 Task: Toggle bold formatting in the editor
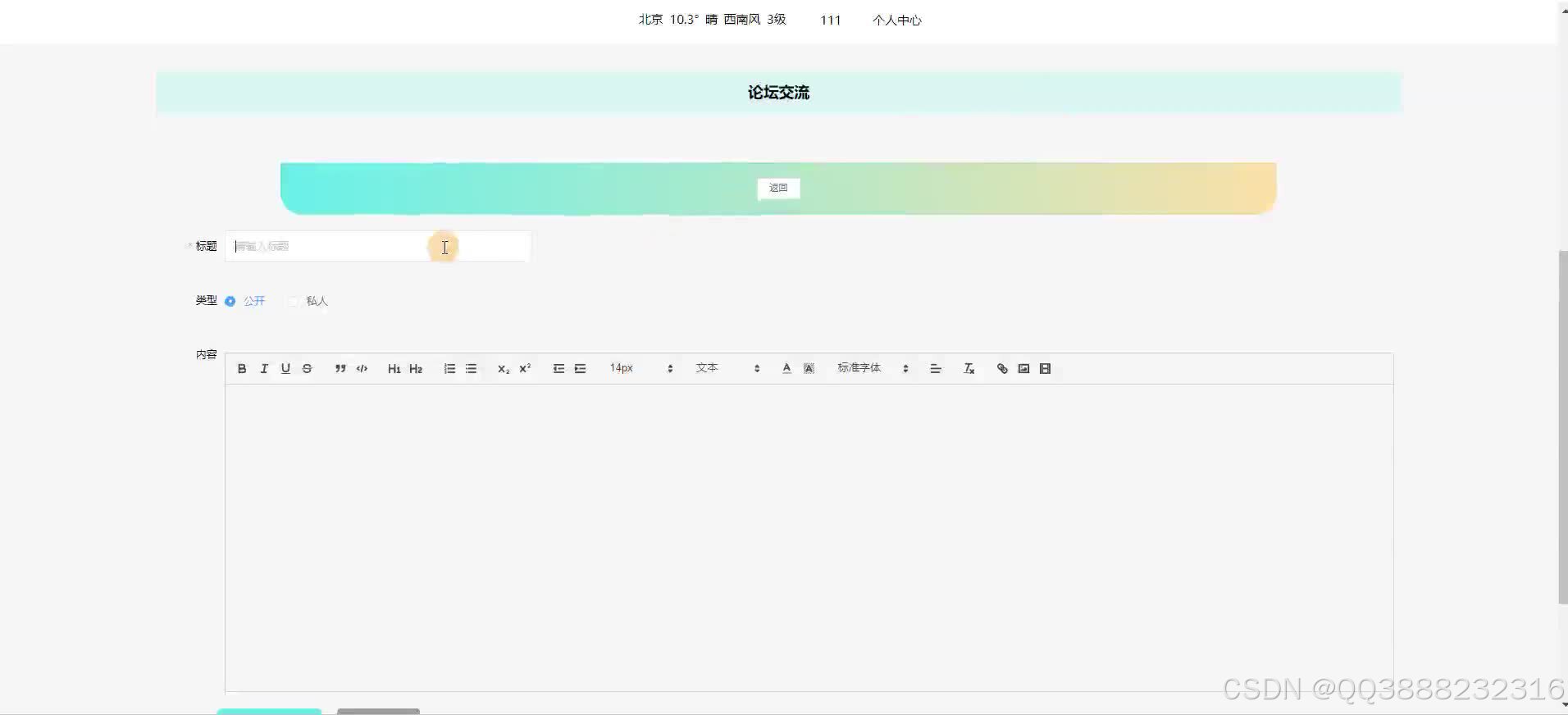(242, 369)
